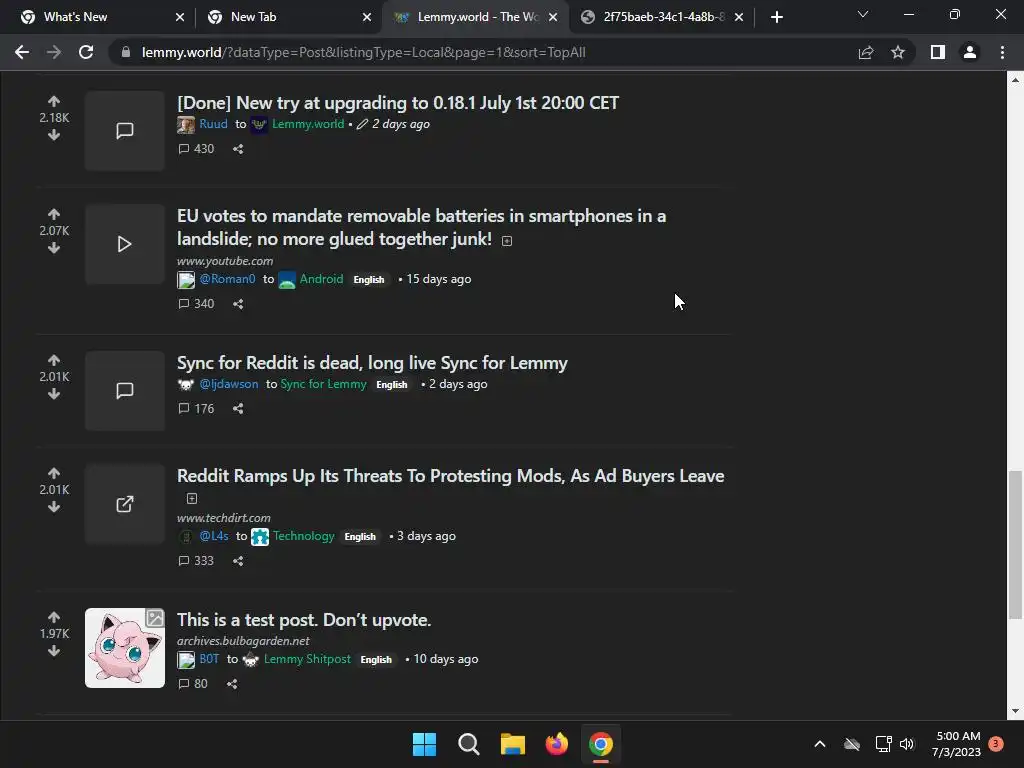Screen dimensions: 1024x768
Task: Open the volume control in system tray
Action: 907,744
